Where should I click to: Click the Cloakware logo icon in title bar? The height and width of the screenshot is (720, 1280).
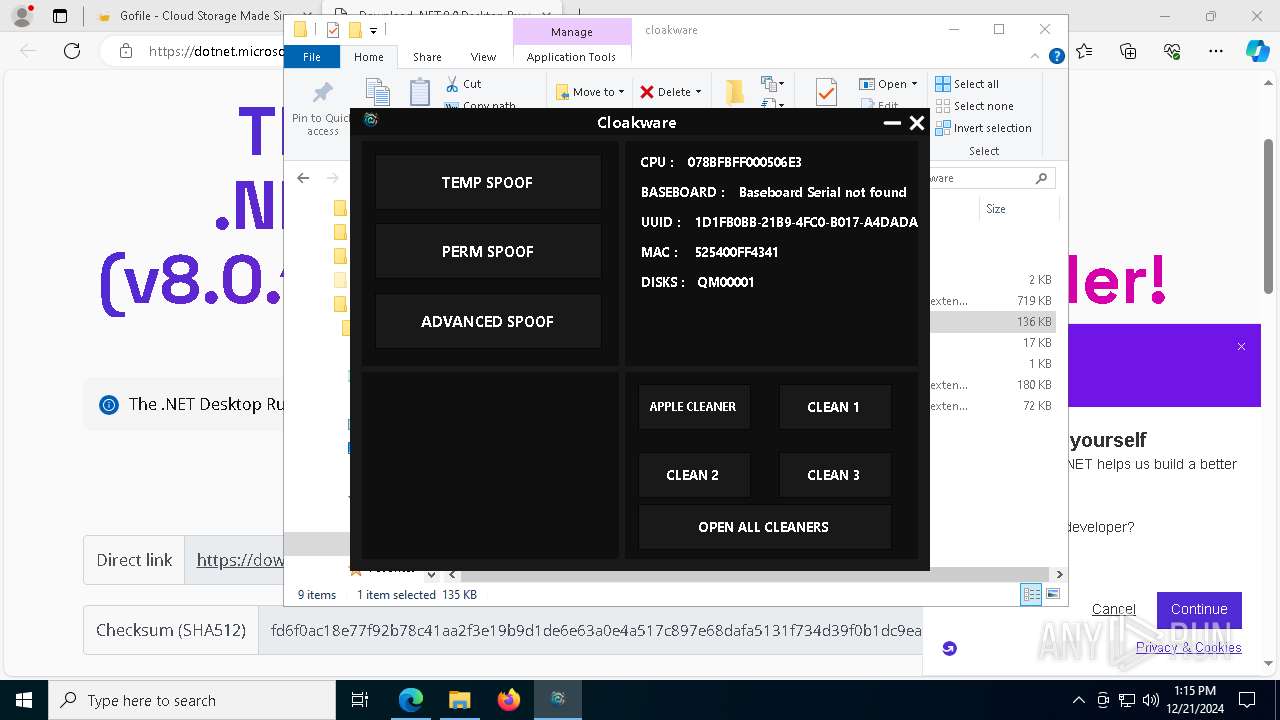tap(371, 120)
